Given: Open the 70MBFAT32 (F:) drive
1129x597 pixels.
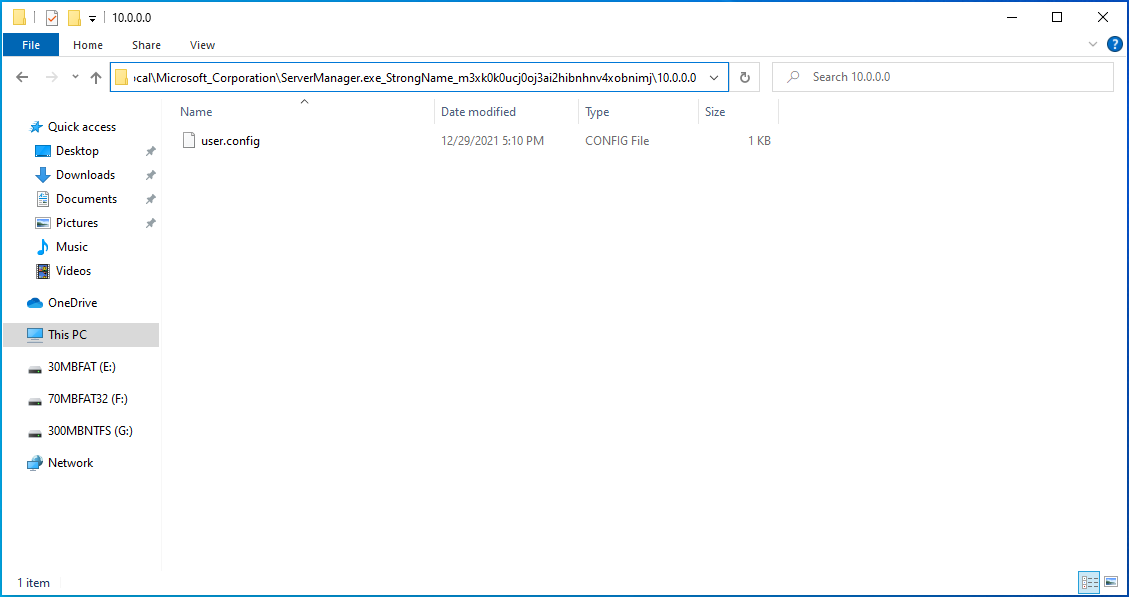Looking at the screenshot, I should (88, 398).
